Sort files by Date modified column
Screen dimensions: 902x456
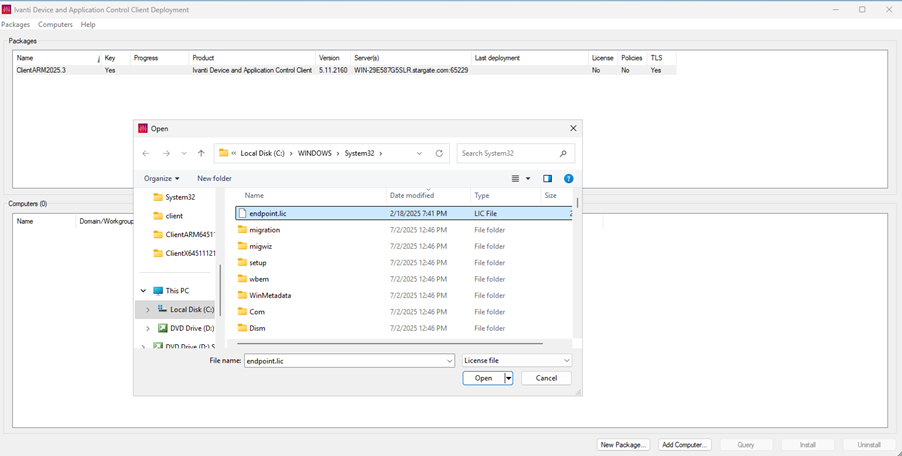coord(412,196)
